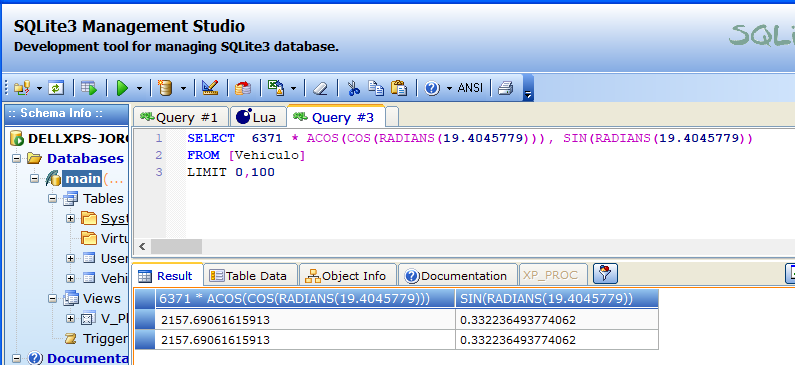795x365 pixels.
Task: Click the eraser clear icon in toolbar
Action: 320,88
